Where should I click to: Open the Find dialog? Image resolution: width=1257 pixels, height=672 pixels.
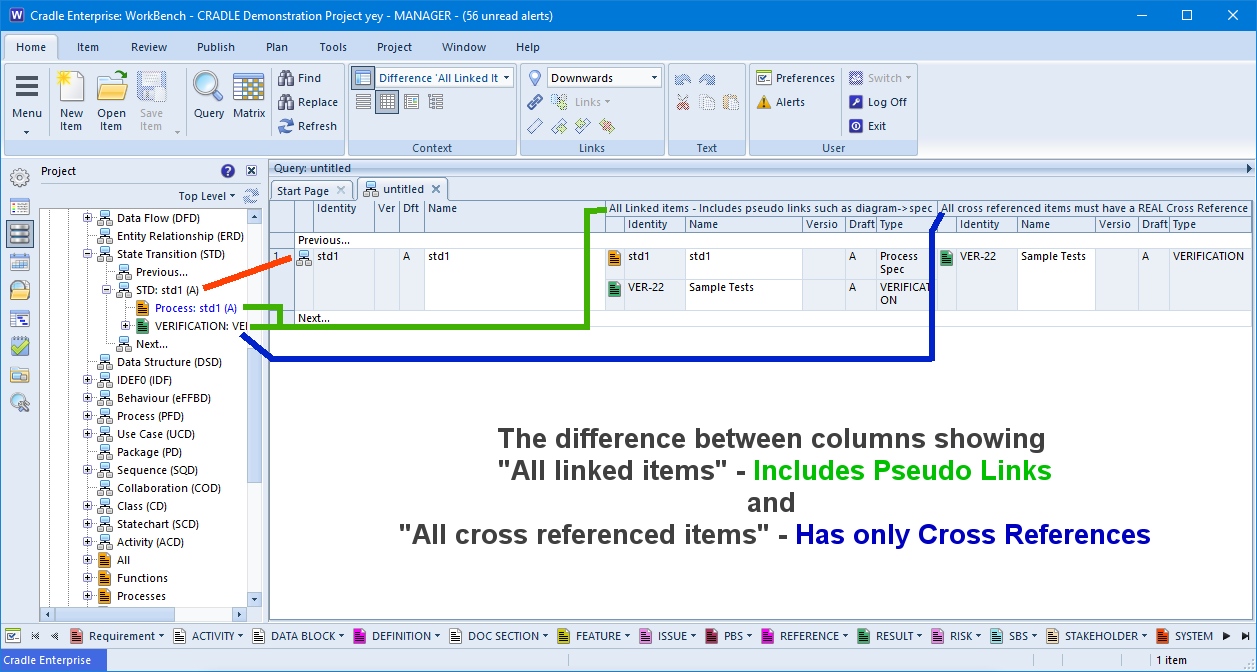tap(308, 78)
